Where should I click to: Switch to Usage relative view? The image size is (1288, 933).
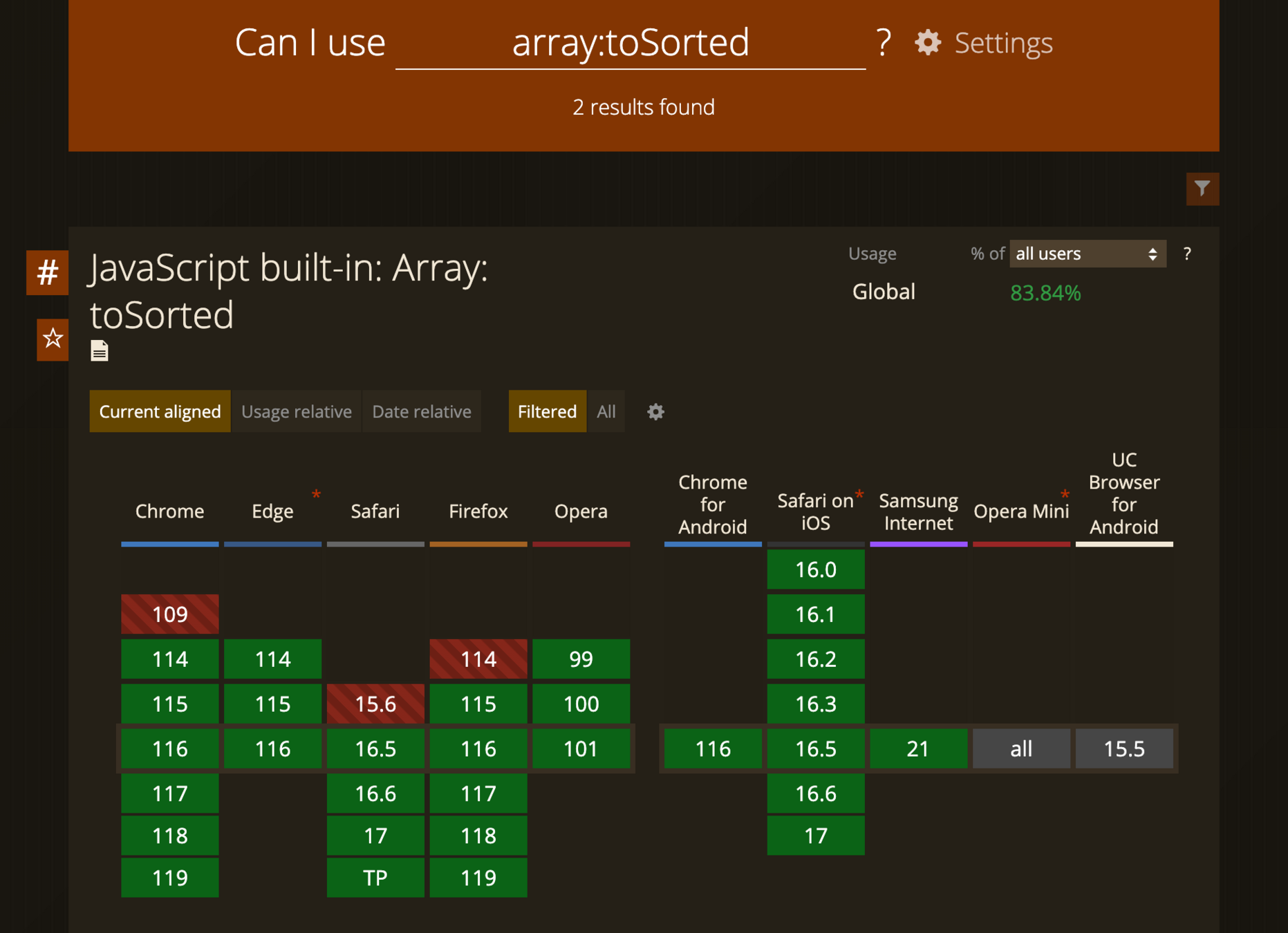tap(297, 412)
